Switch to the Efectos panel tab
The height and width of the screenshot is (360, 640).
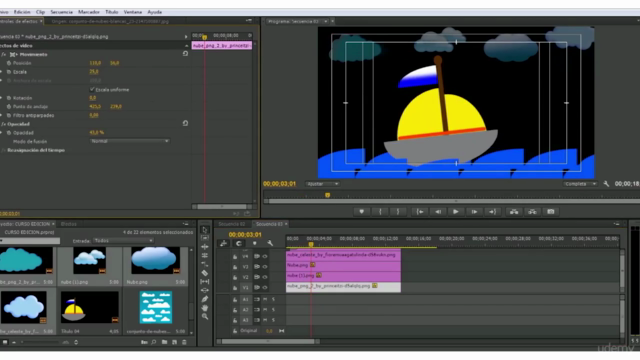pos(69,224)
